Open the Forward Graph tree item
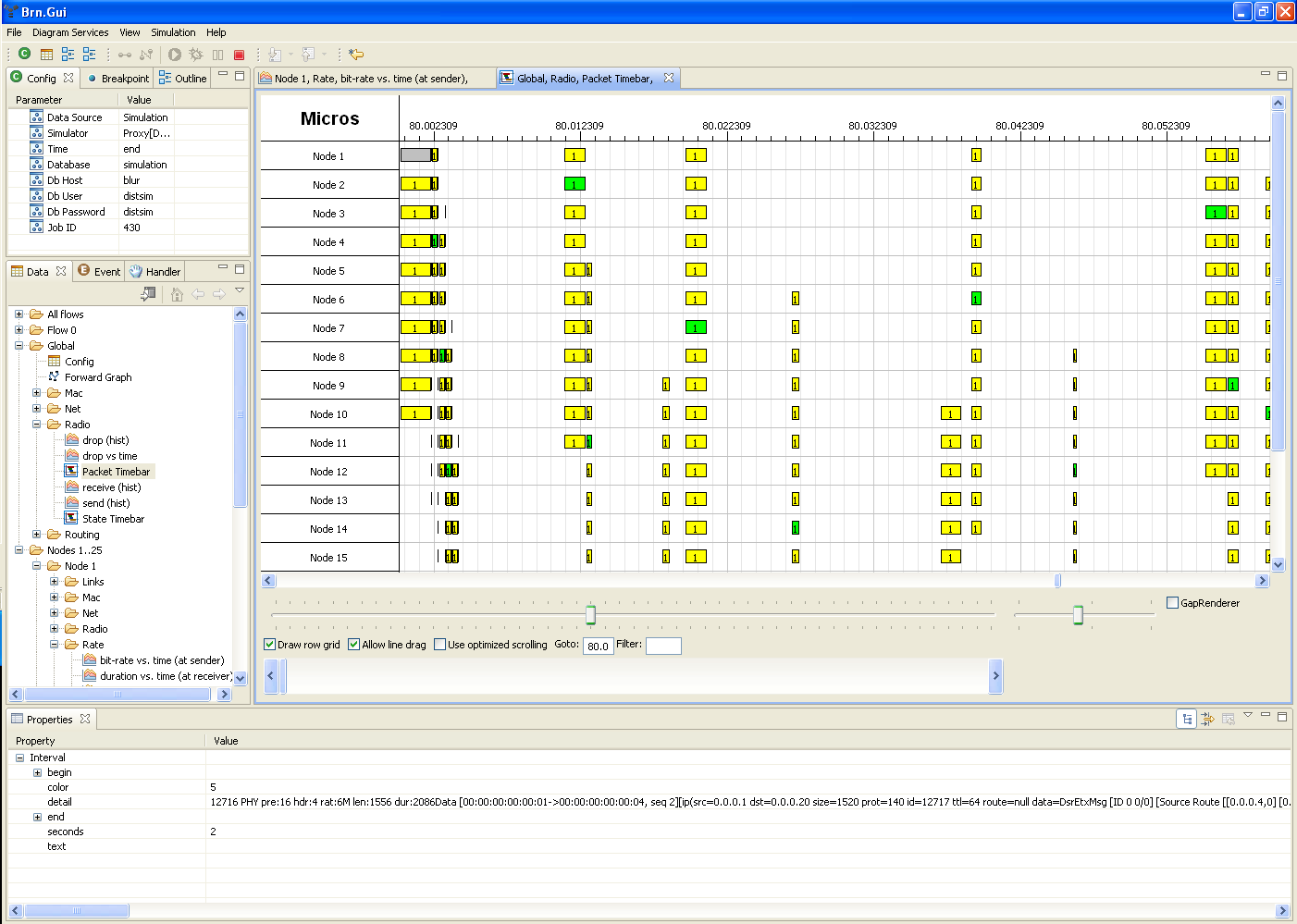The width and height of the screenshot is (1297, 924). point(98,377)
